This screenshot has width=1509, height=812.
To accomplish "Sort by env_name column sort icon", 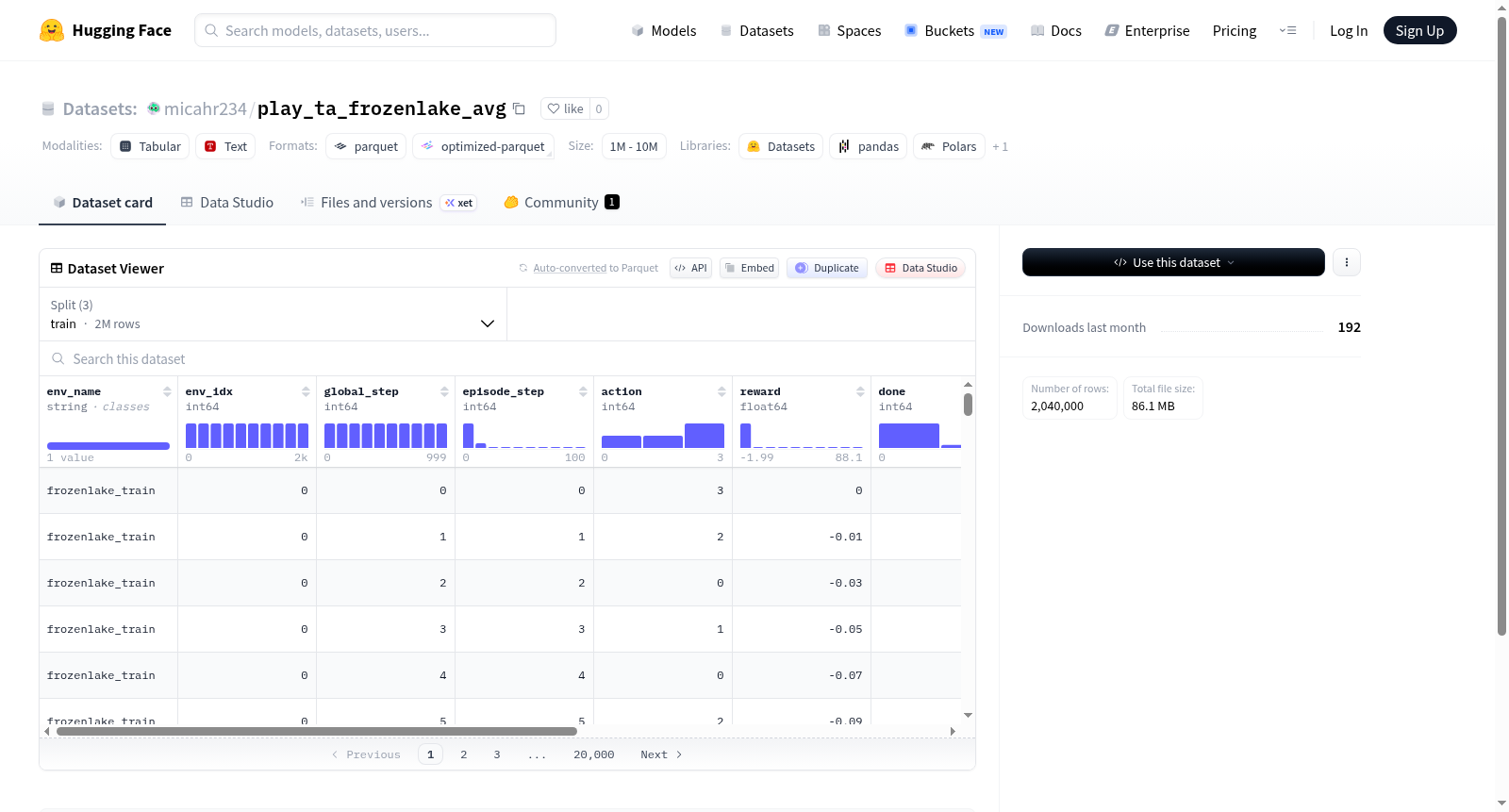I will (x=167, y=391).
